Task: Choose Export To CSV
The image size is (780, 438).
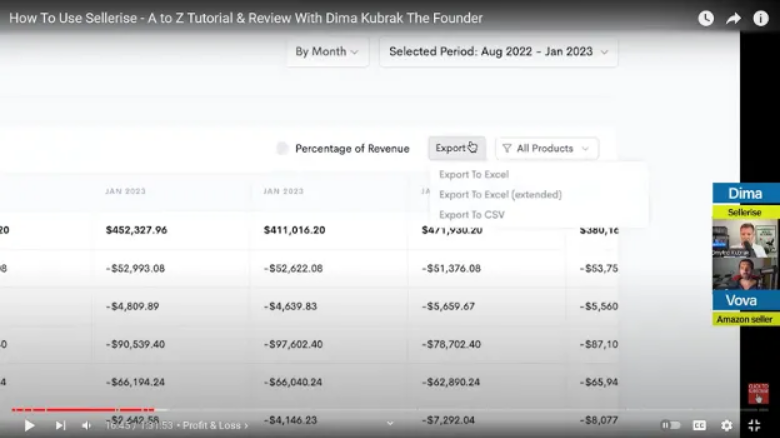Action: tap(472, 215)
